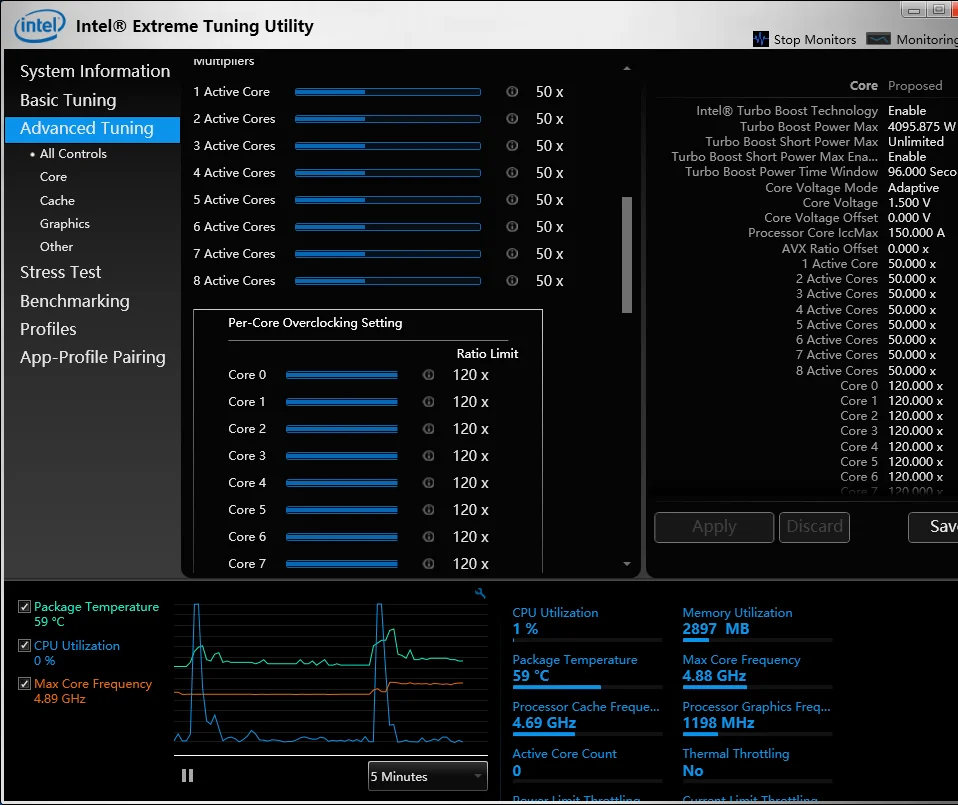This screenshot has width=958, height=805.
Task: Click info icon for Core 6 ratio
Action: point(429,537)
